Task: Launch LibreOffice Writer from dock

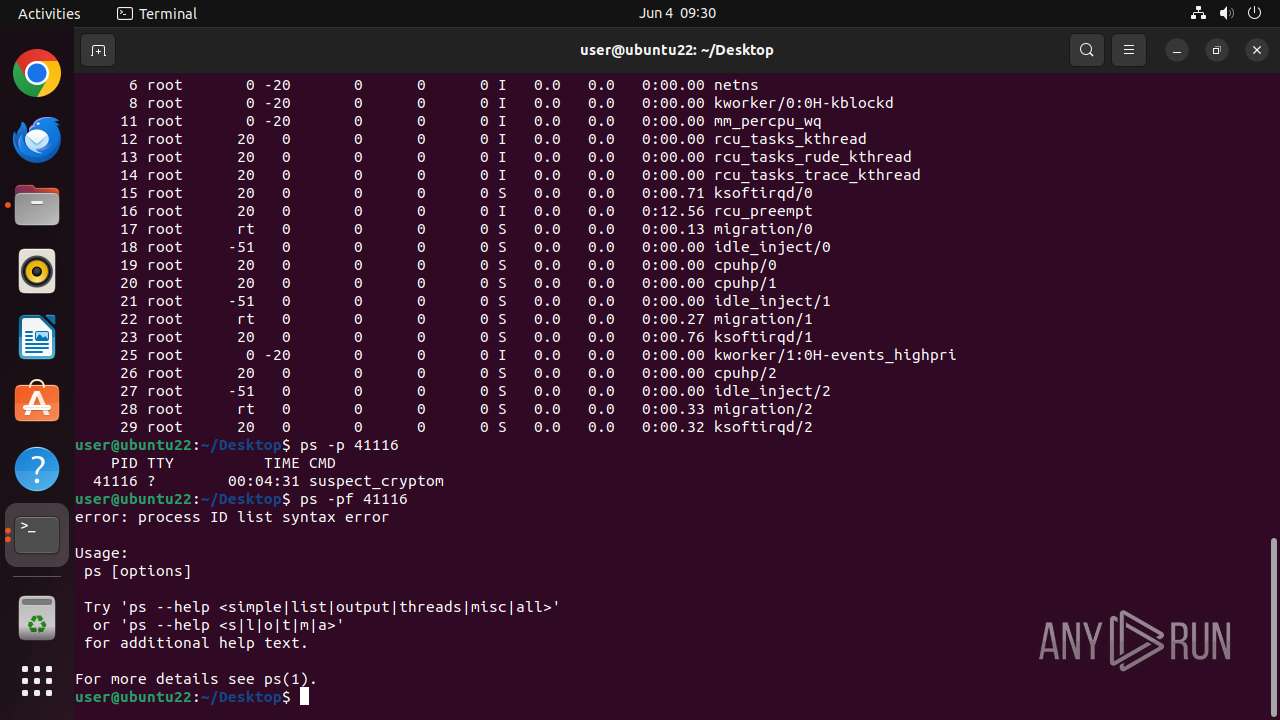Action: pyautogui.click(x=37, y=337)
